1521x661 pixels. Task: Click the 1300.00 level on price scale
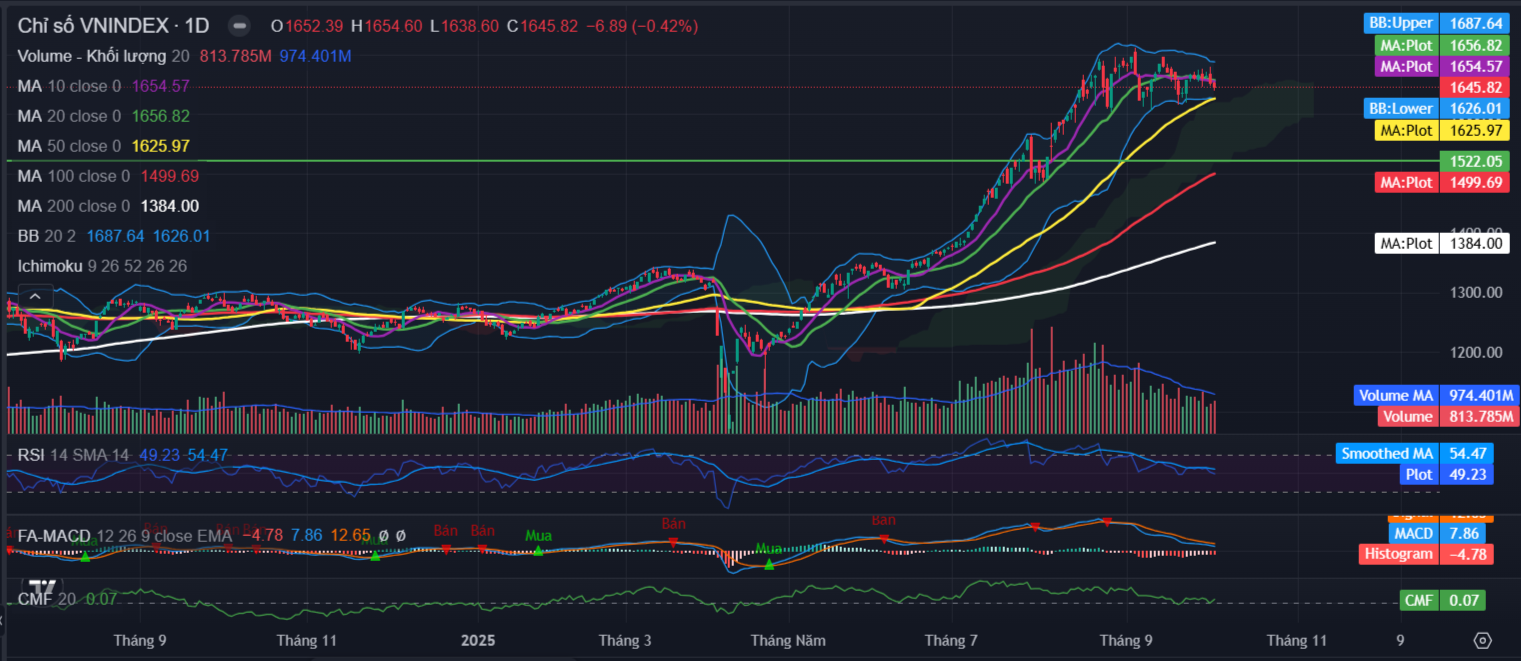(x=1474, y=293)
